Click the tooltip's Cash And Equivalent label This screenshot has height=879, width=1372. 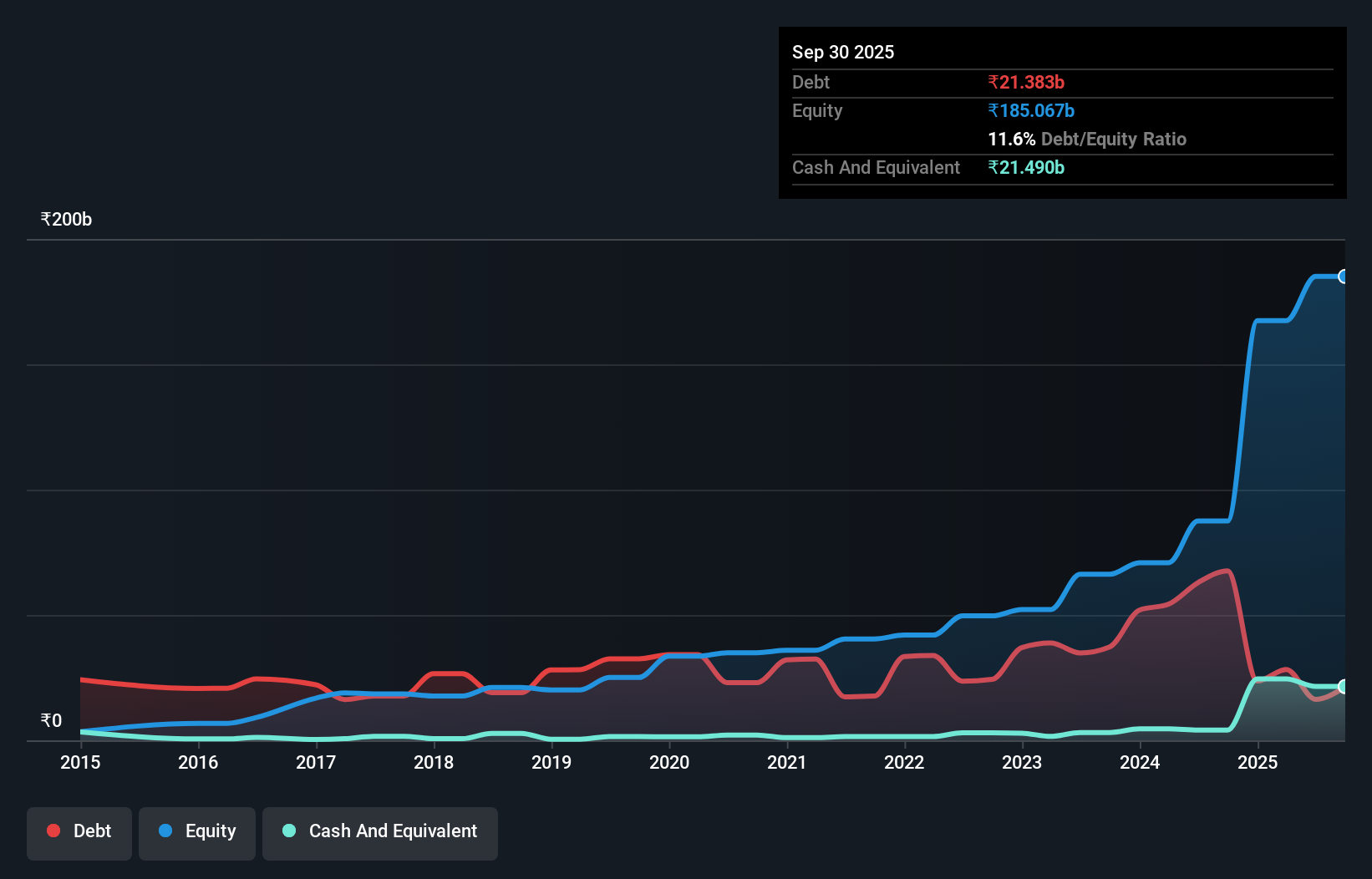coord(876,167)
